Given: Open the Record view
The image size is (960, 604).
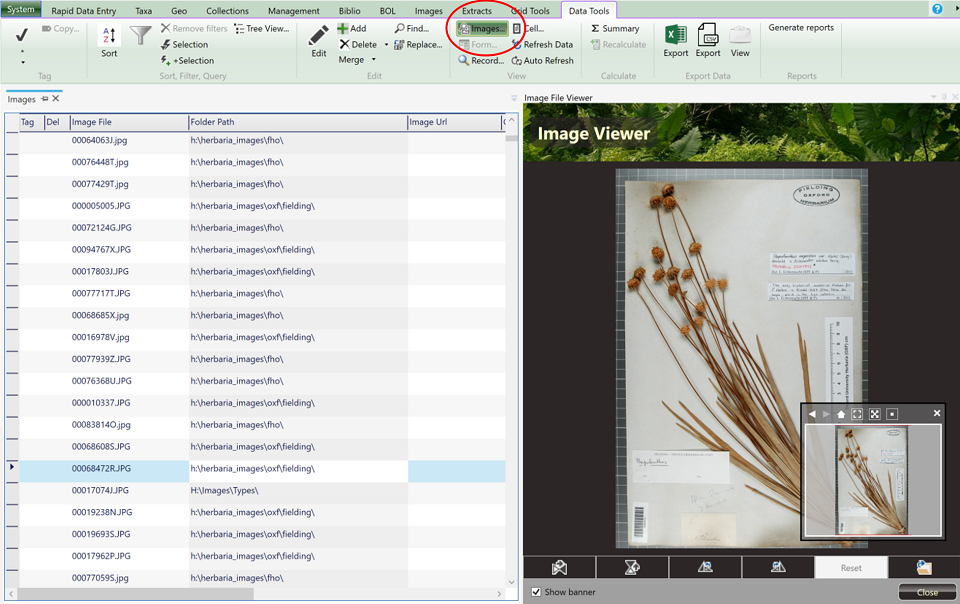Looking at the screenshot, I should [481, 61].
